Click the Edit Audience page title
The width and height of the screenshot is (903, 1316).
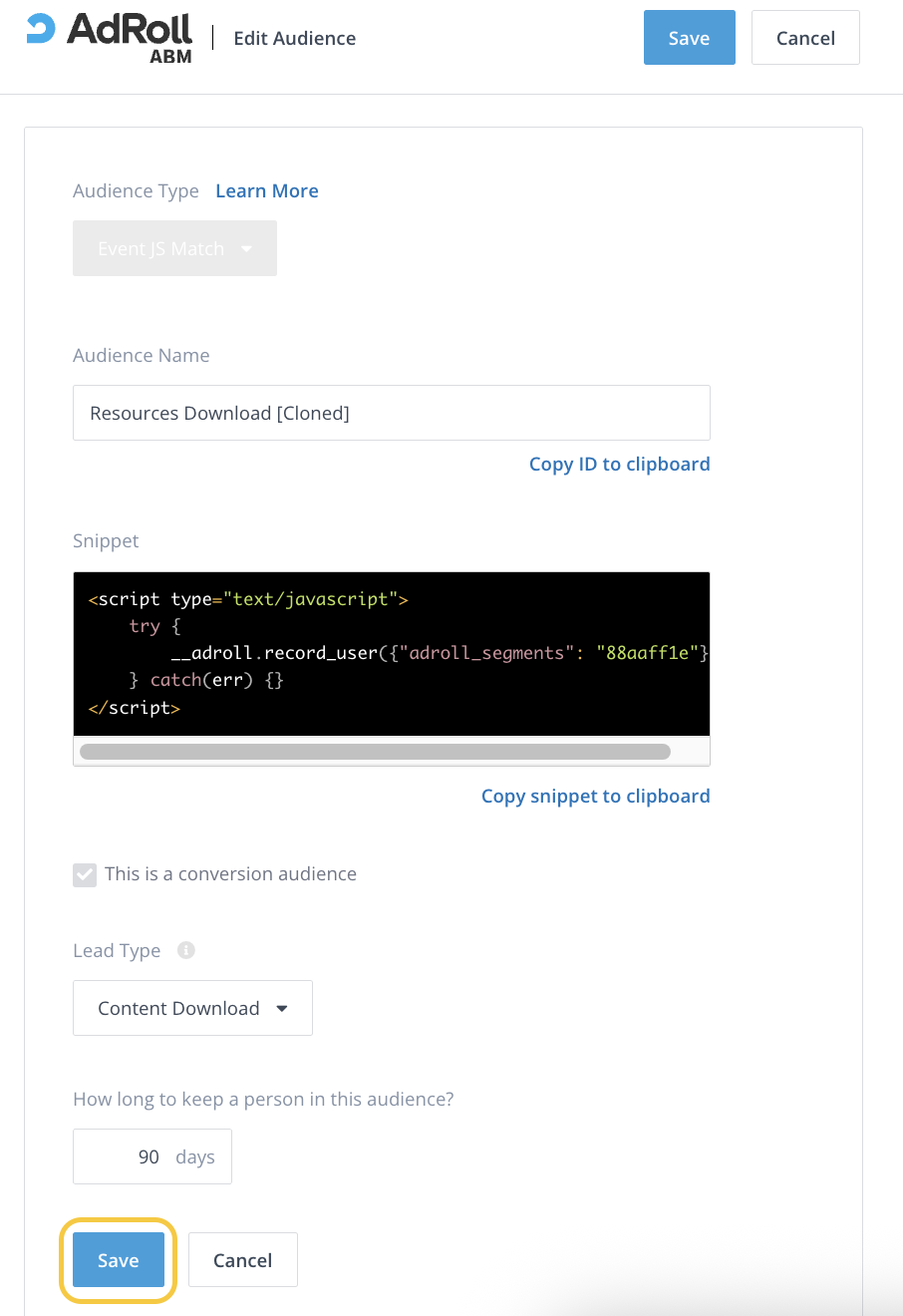[x=294, y=39]
